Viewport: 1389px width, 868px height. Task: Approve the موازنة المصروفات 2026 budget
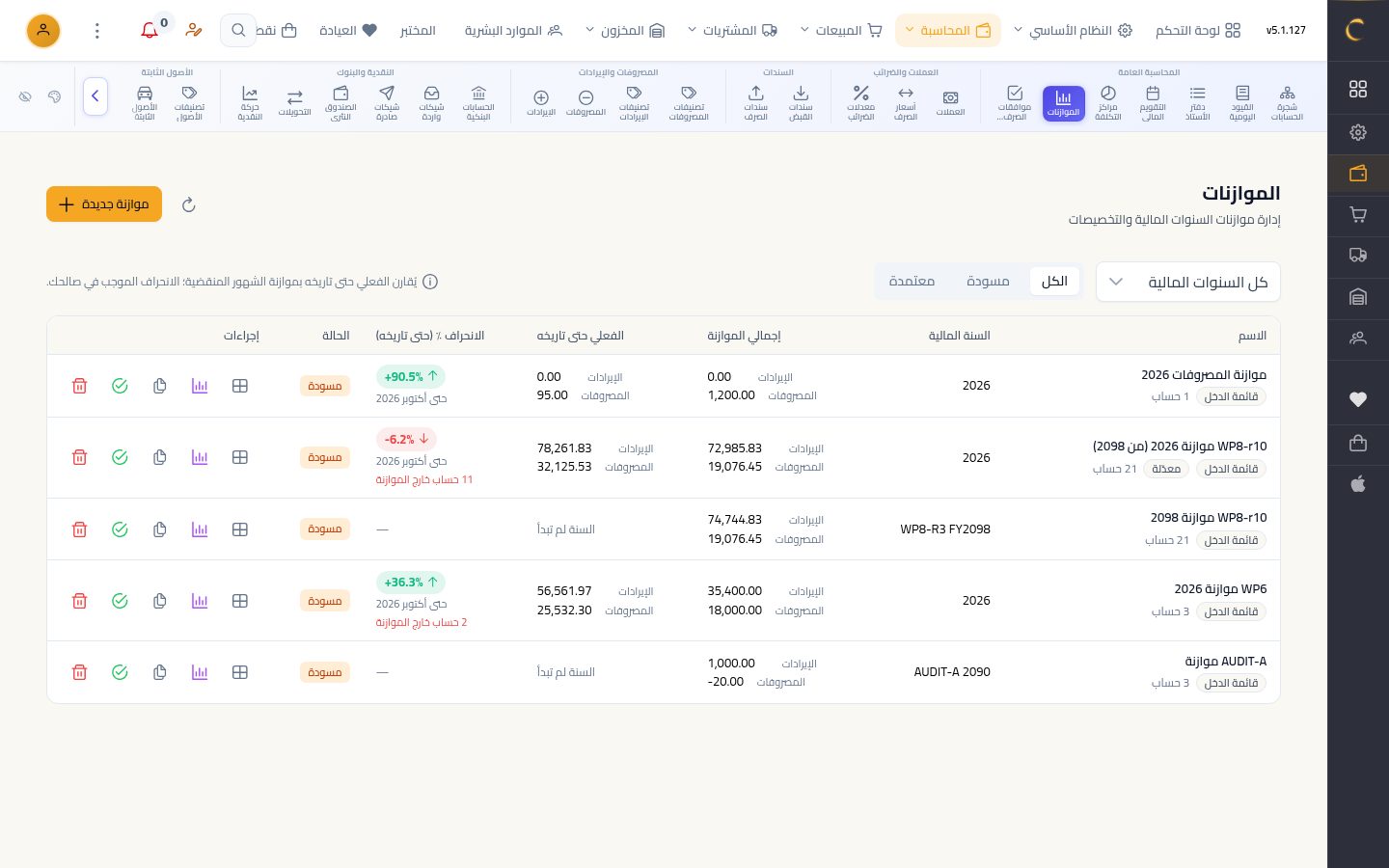[x=120, y=386]
